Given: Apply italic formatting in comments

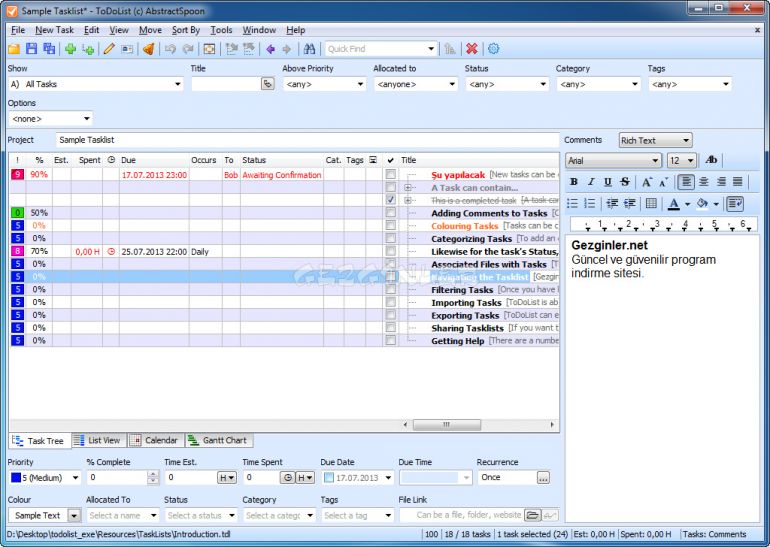Looking at the screenshot, I should [x=591, y=182].
